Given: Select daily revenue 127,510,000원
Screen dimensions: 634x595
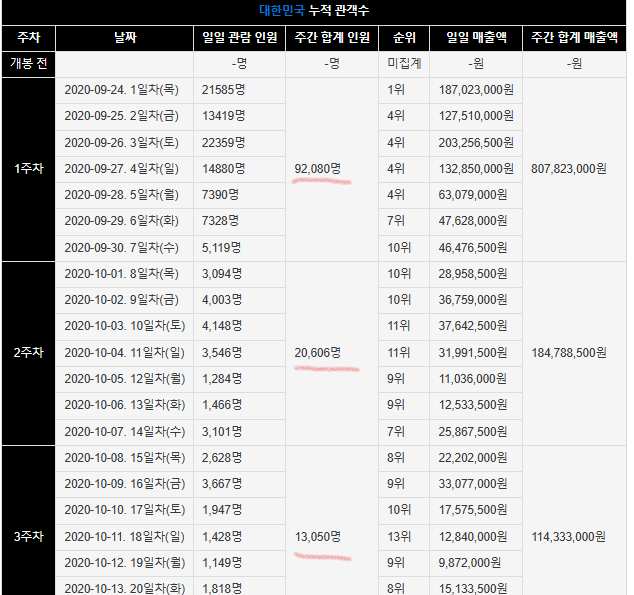Looking at the screenshot, I should (x=476, y=116).
